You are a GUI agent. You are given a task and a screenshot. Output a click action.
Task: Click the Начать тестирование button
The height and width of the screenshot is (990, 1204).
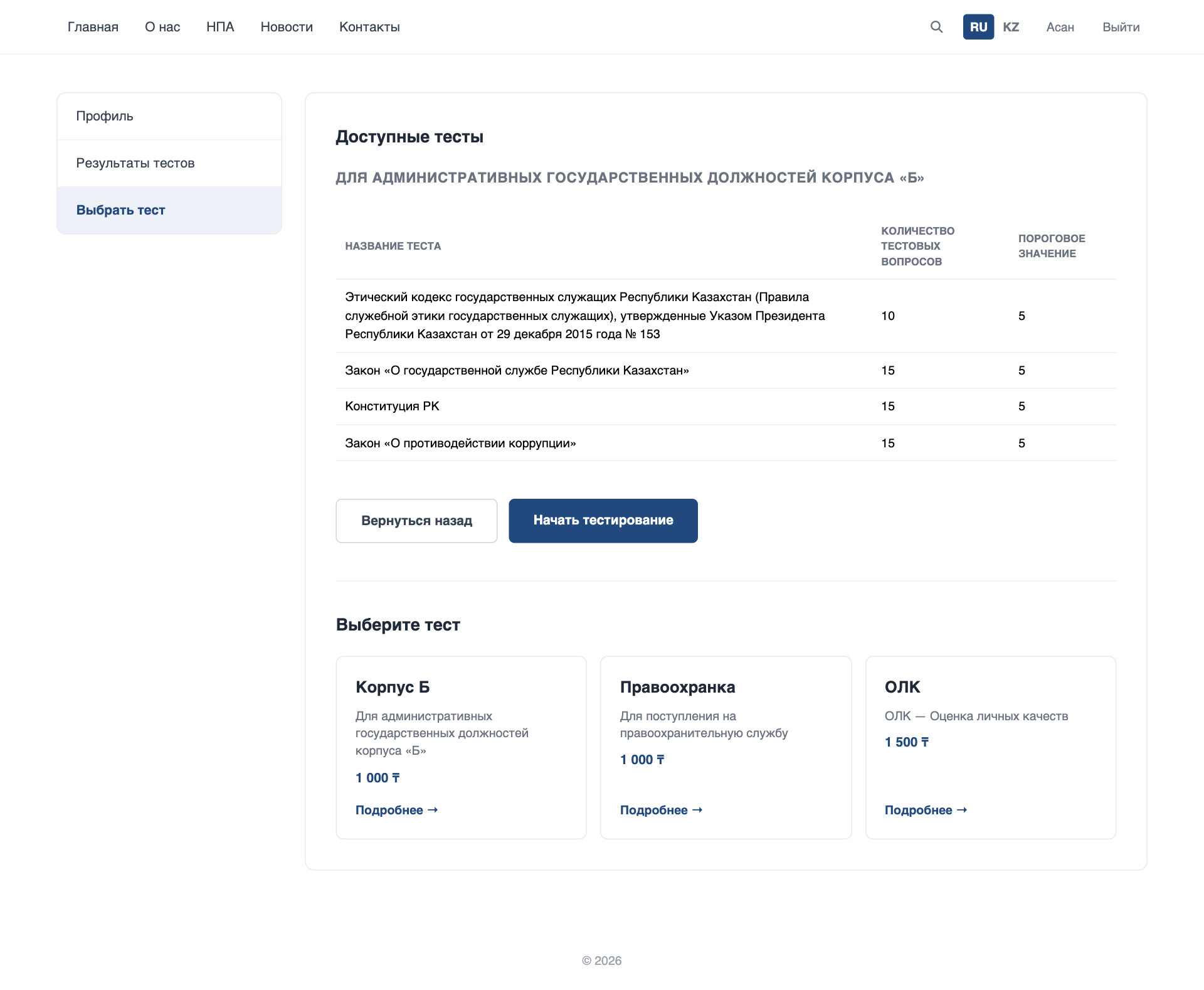[603, 521]
